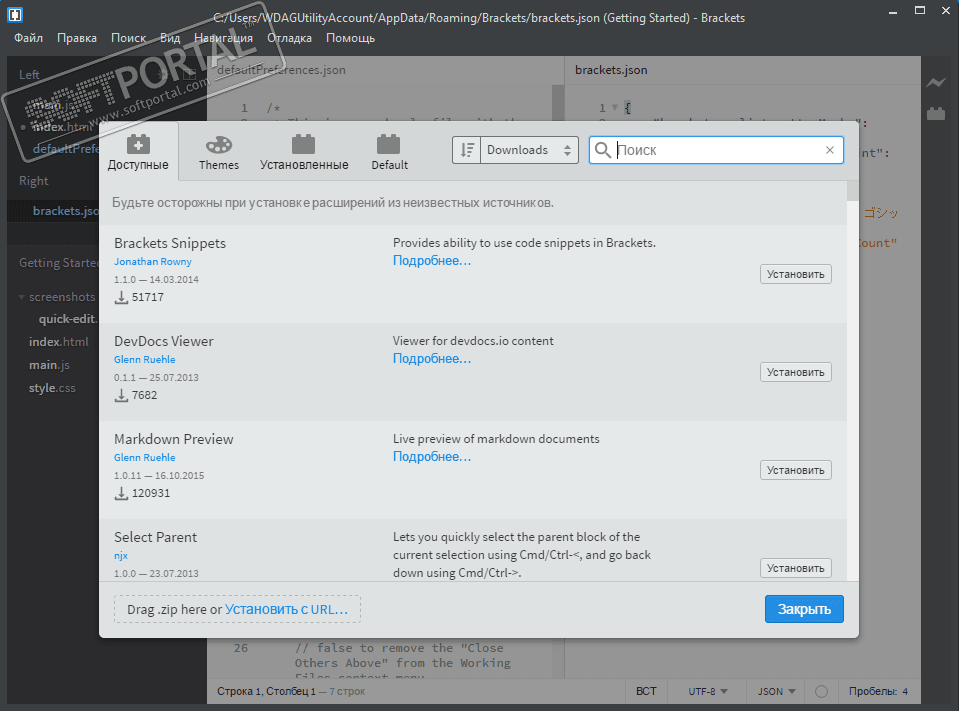Install the DevDocs Viewer extension
The image size is (959, 711).
click(796, 372)
